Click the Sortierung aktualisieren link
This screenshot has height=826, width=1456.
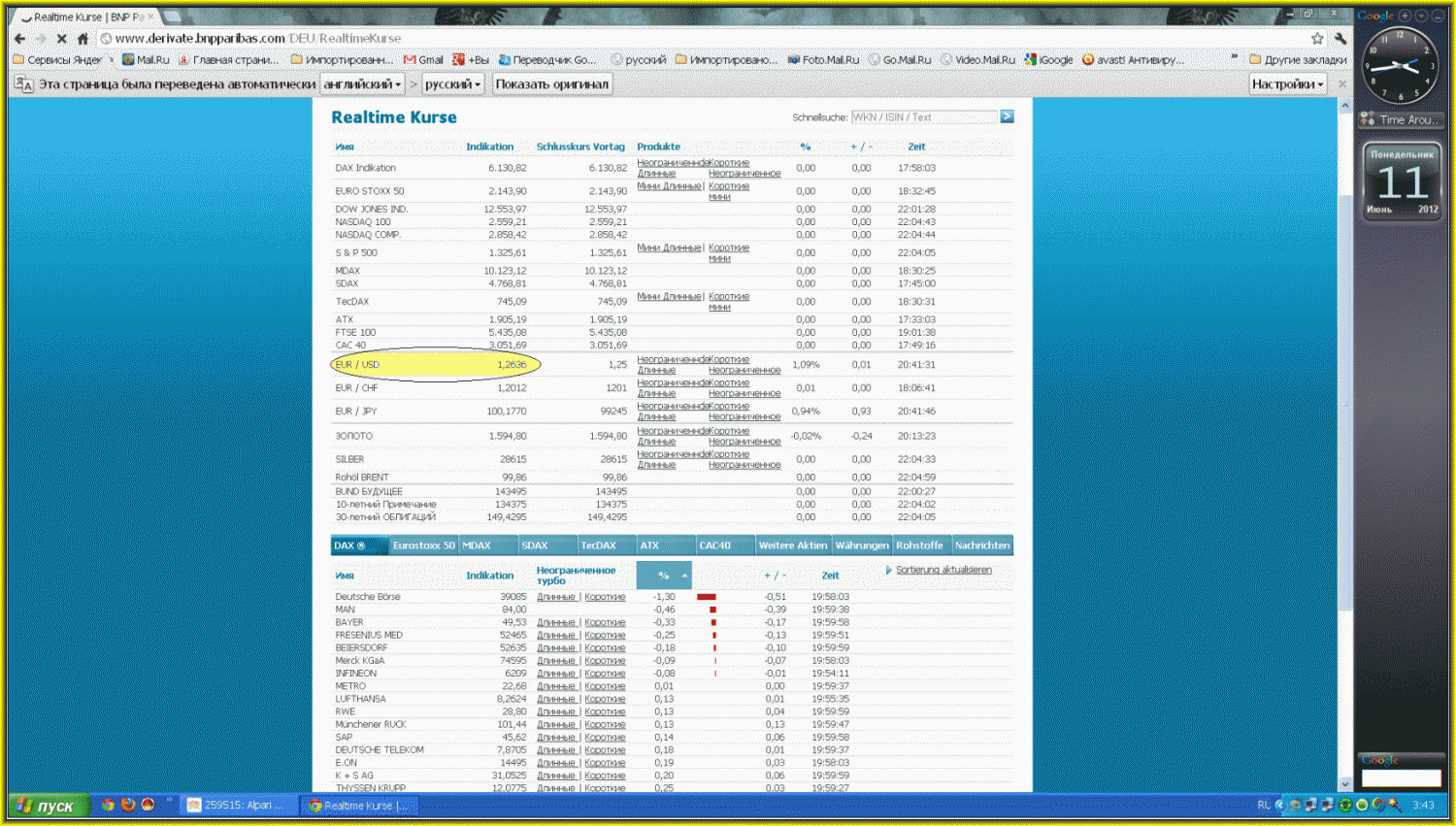[943, 570]
